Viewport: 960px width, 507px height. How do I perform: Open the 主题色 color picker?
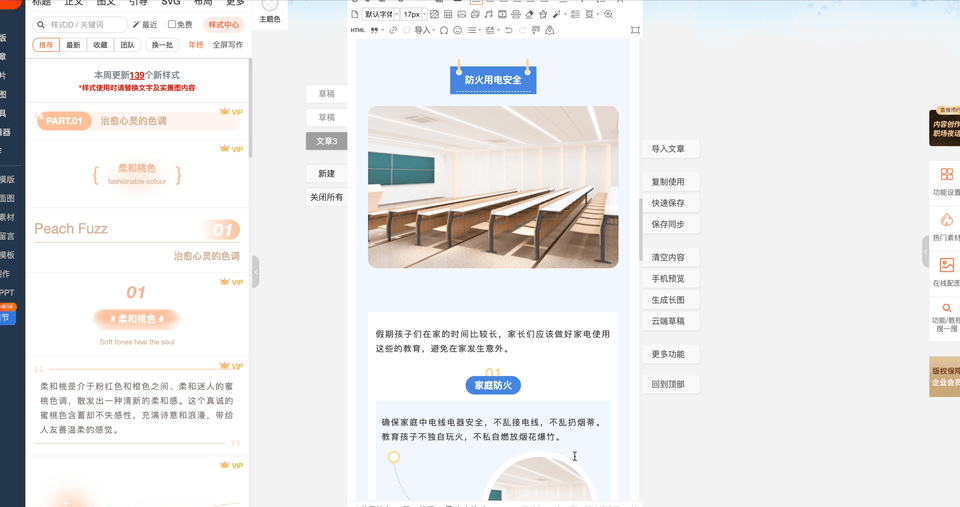point(269,12)
